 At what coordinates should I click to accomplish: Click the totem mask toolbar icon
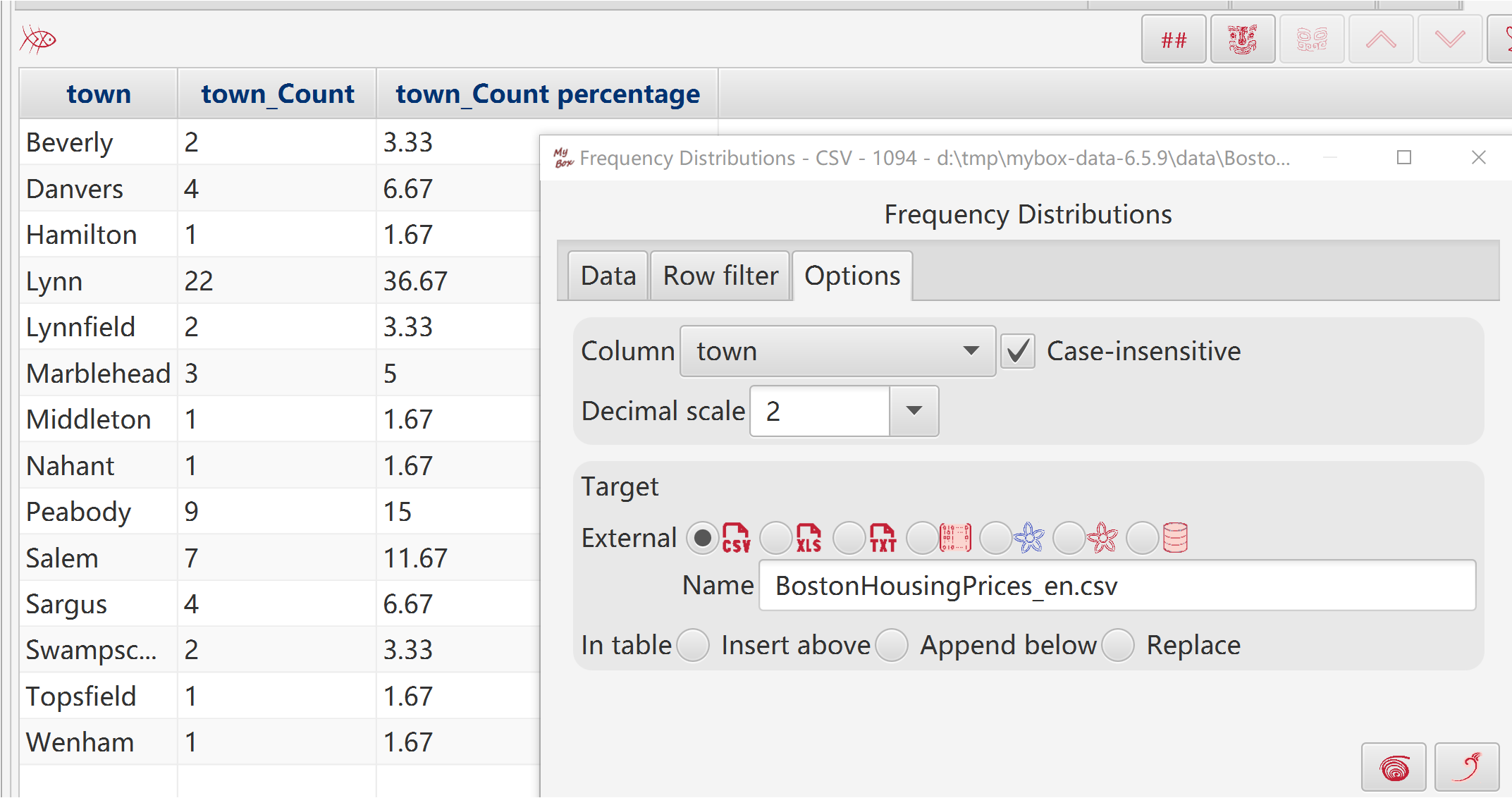tap(1243, 39)
